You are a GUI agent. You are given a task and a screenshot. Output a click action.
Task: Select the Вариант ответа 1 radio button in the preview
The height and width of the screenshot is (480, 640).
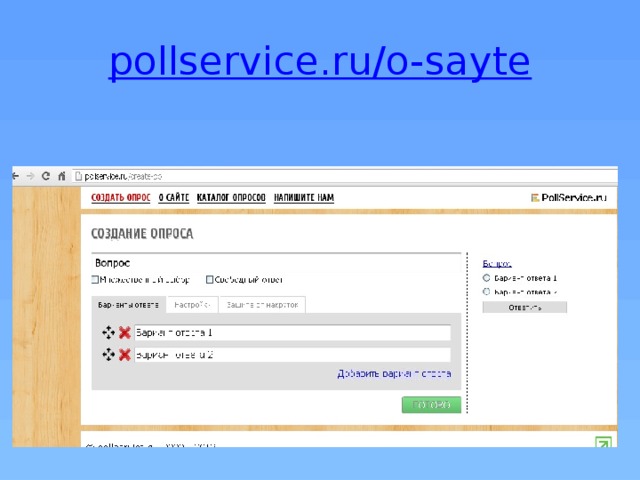pos(486,278)
